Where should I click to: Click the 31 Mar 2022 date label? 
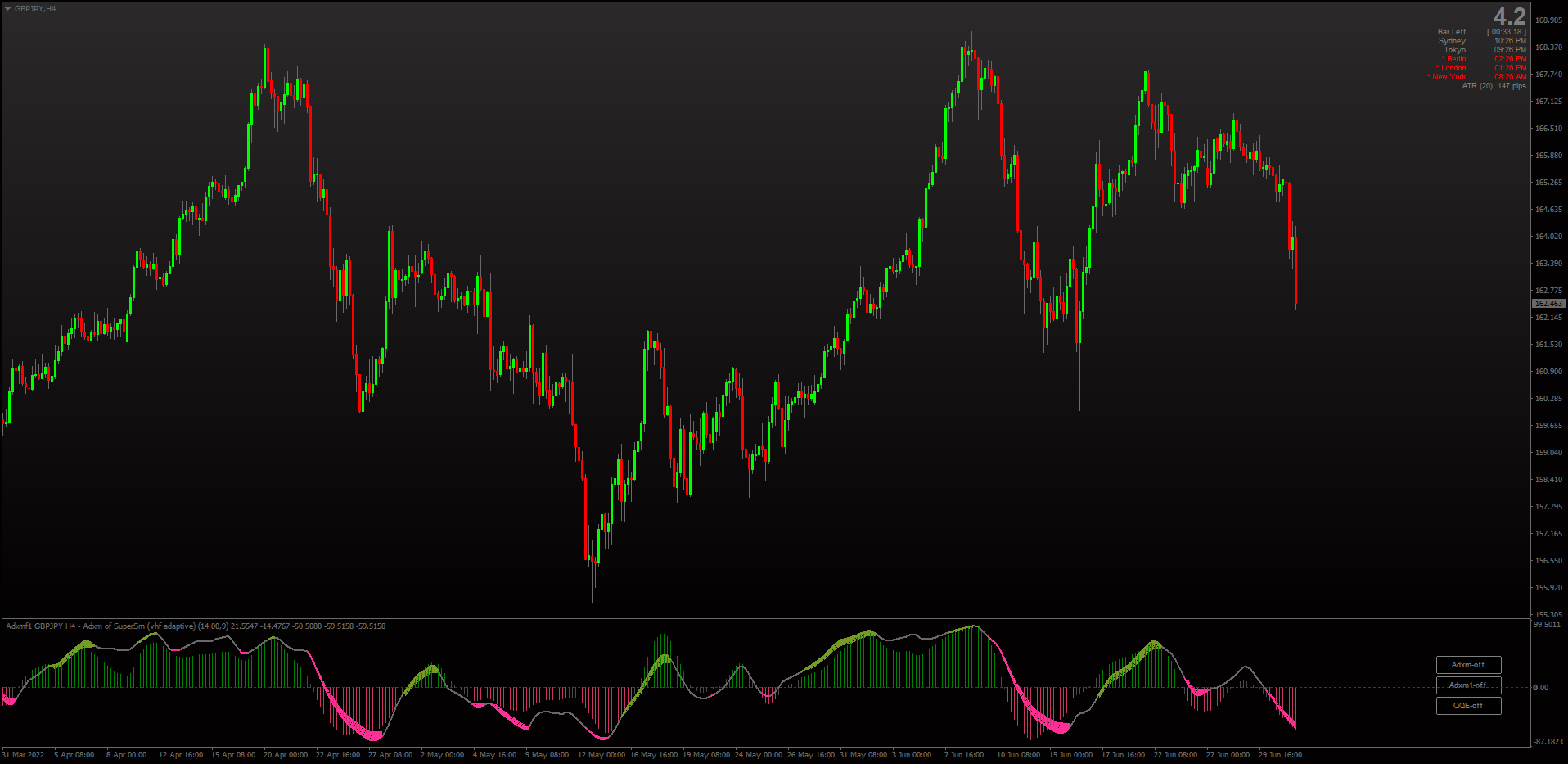click(x=24, y=755)
